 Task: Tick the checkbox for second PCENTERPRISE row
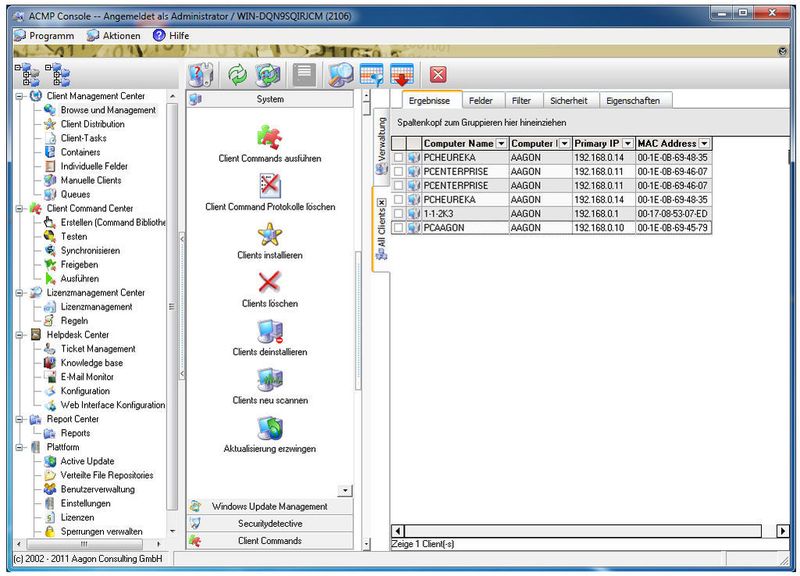click(398, 186)
